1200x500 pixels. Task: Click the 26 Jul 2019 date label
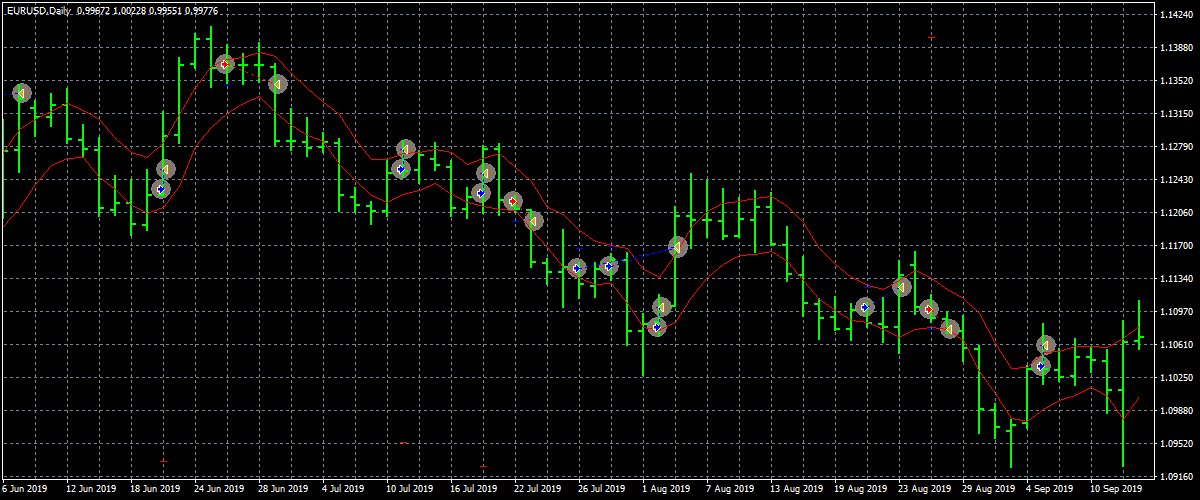[602, 490]
